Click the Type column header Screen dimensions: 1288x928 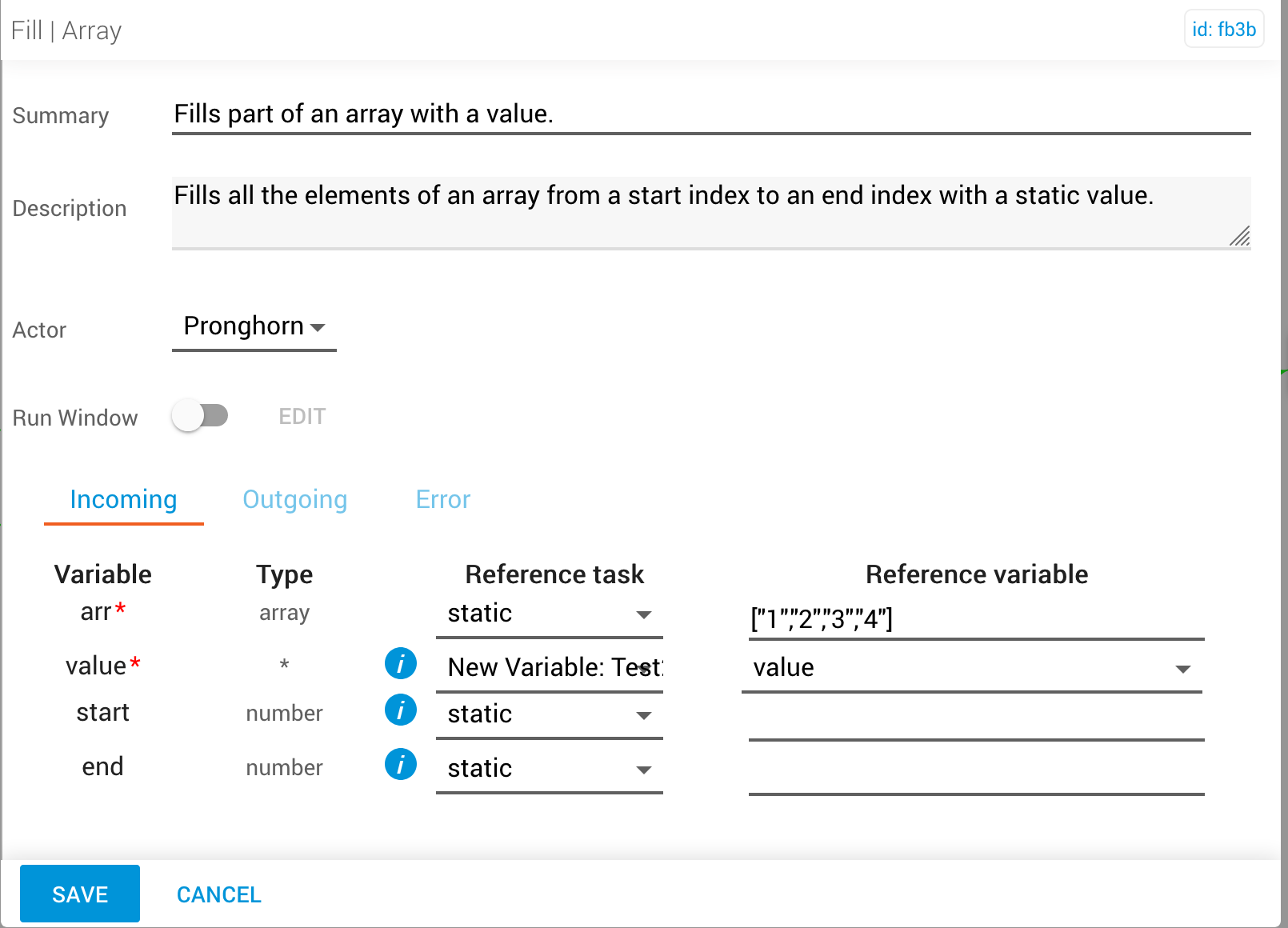coord(284,575)
